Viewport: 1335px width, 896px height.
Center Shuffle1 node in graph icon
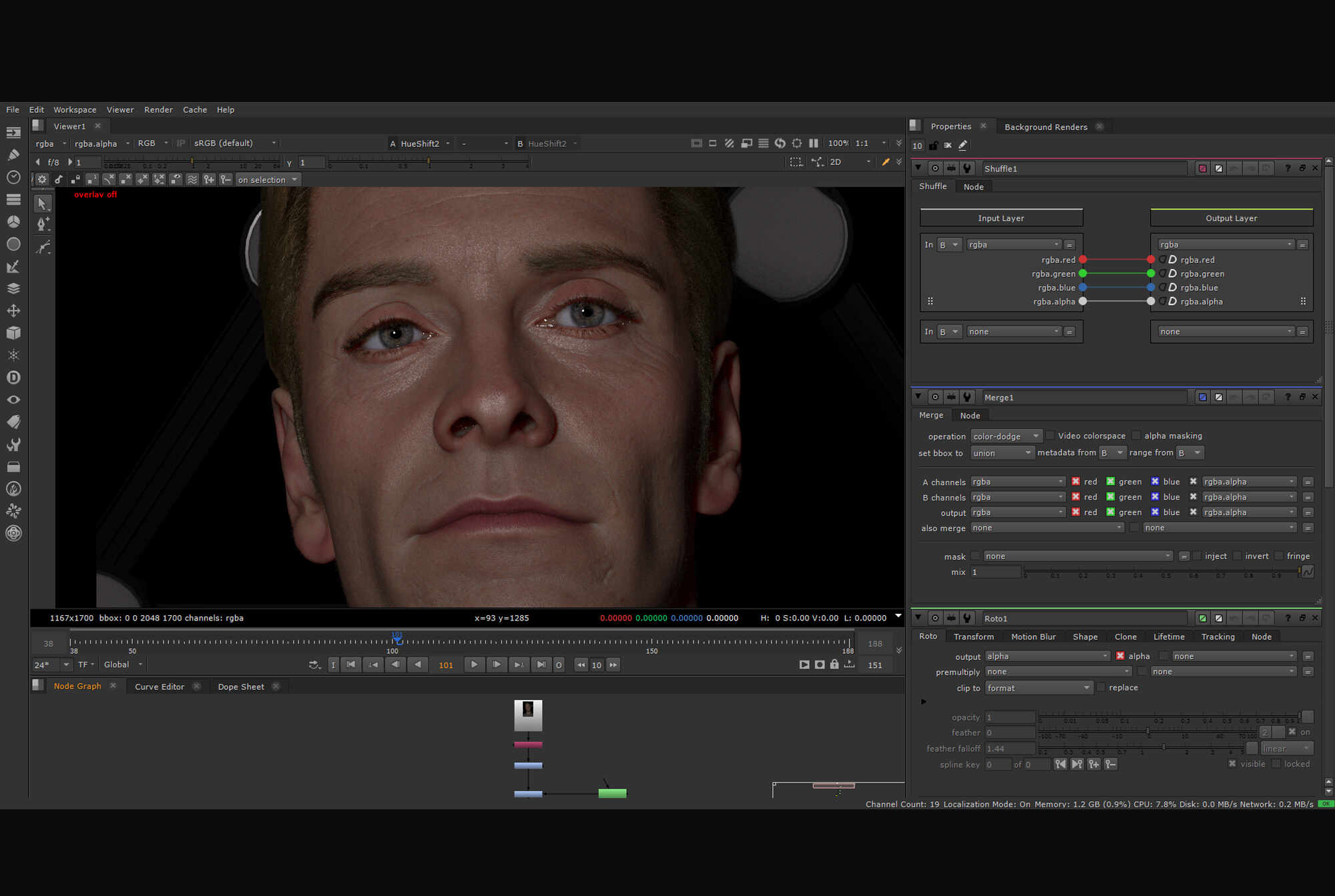[x=935, y=168]
